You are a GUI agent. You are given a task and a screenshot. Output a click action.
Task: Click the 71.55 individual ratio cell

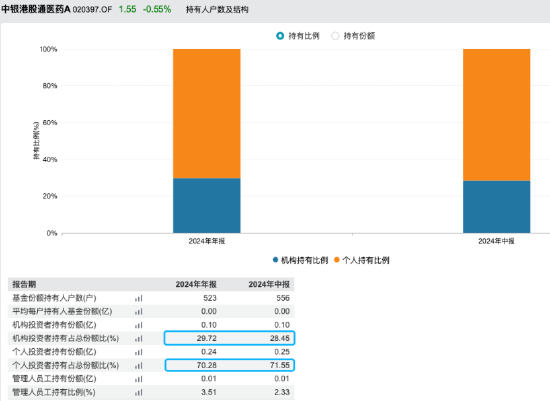point(280,365)
